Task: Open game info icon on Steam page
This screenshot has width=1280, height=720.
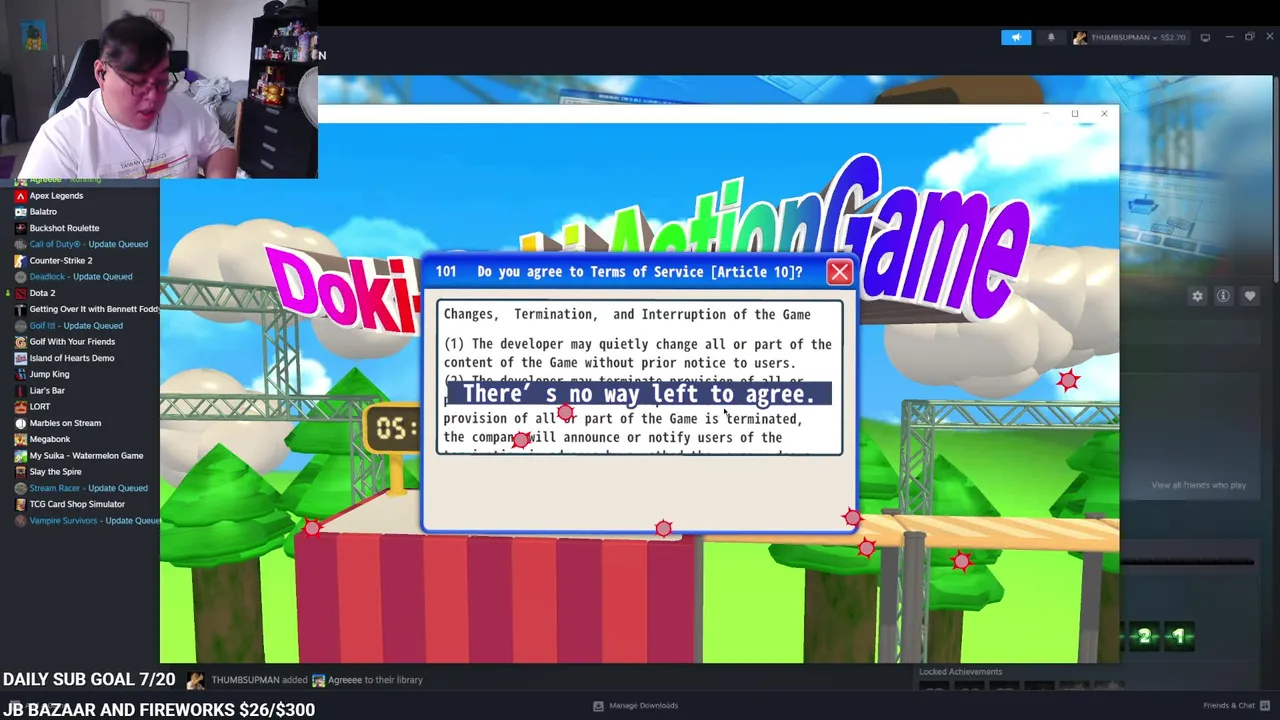Action: [1223, 296]
